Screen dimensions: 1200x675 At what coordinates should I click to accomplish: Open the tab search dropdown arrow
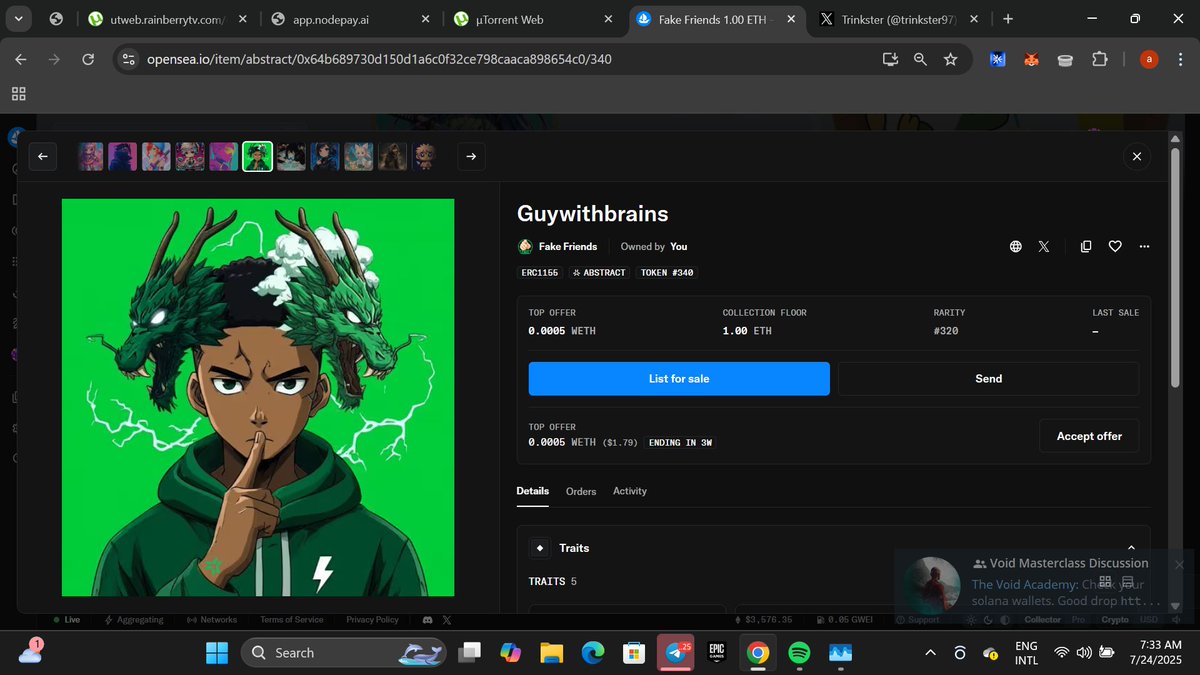coord(20,19)
